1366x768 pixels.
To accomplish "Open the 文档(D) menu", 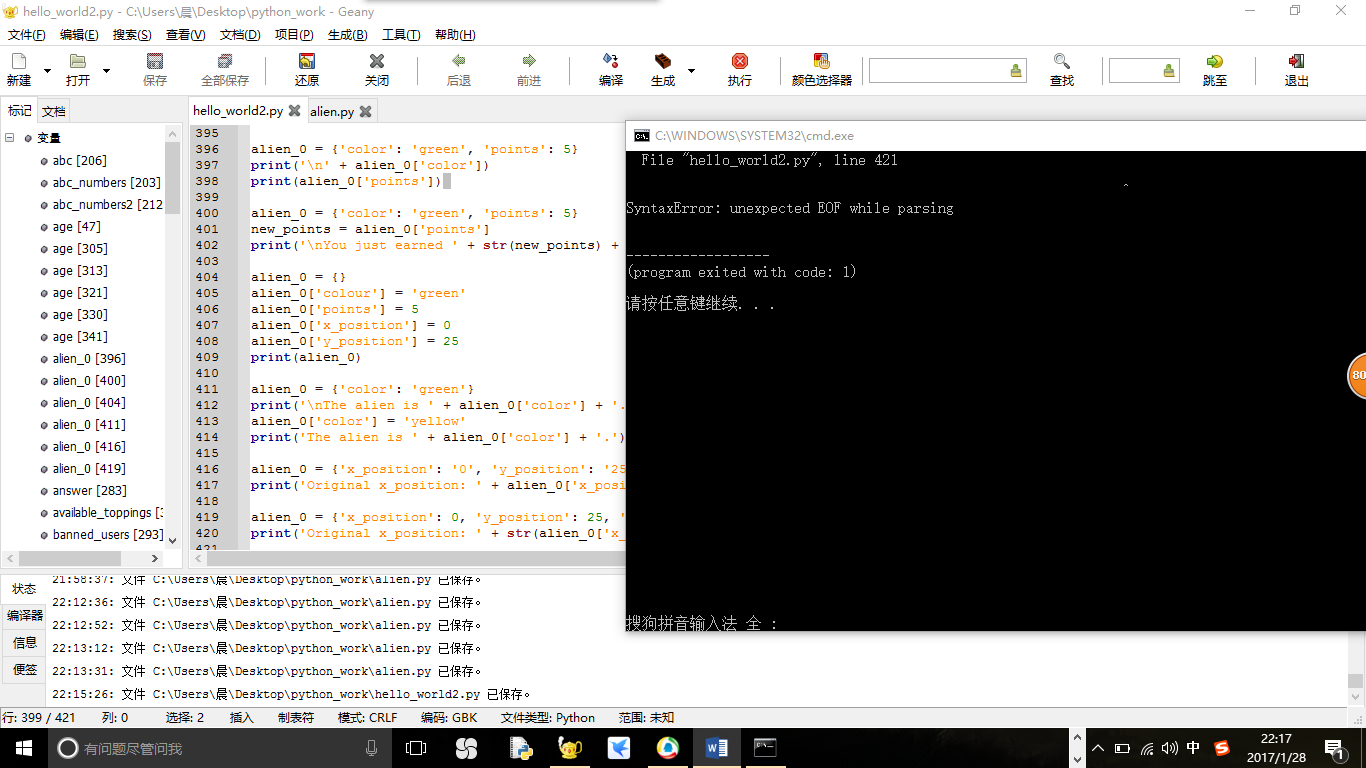I will 239,35.
